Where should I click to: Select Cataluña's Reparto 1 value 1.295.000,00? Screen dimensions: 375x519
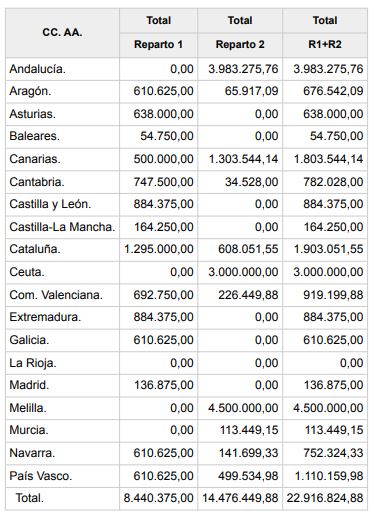[x=159, y=249]
